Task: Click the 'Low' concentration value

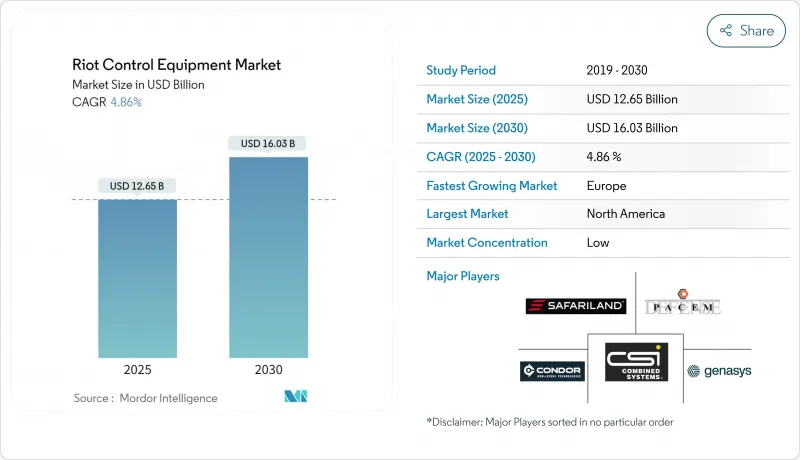Action: click(x=597, y=243)
